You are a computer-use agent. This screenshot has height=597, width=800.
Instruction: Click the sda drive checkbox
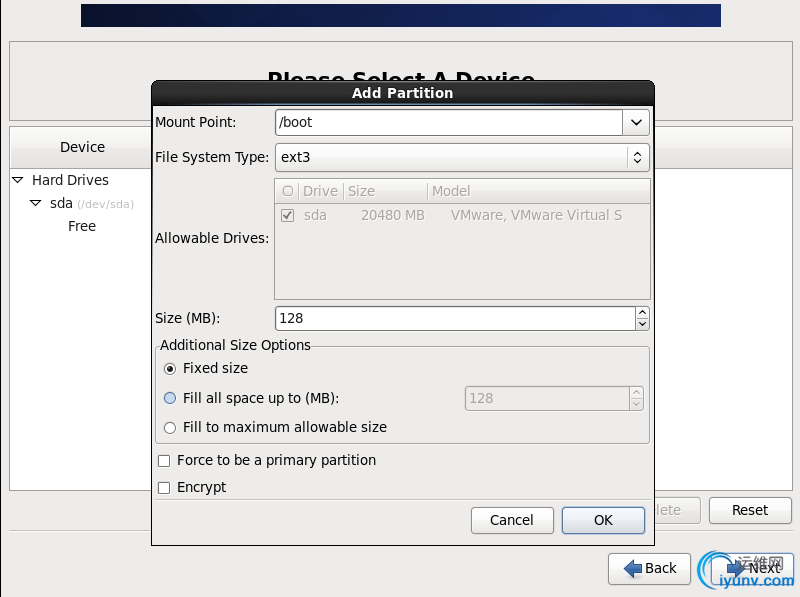pos(288,216)
